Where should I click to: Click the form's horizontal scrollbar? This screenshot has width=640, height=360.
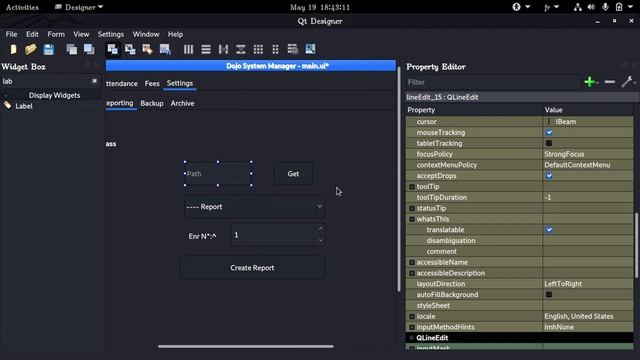(246, 347)
